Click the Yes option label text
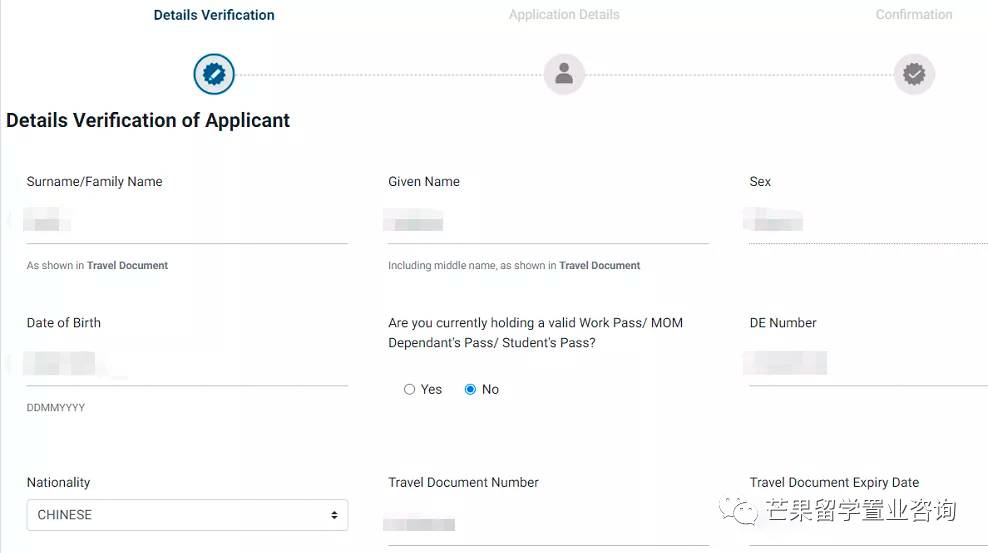Image resolution: width=988 pixels, height=553 pixels. [x=431, y=390]
